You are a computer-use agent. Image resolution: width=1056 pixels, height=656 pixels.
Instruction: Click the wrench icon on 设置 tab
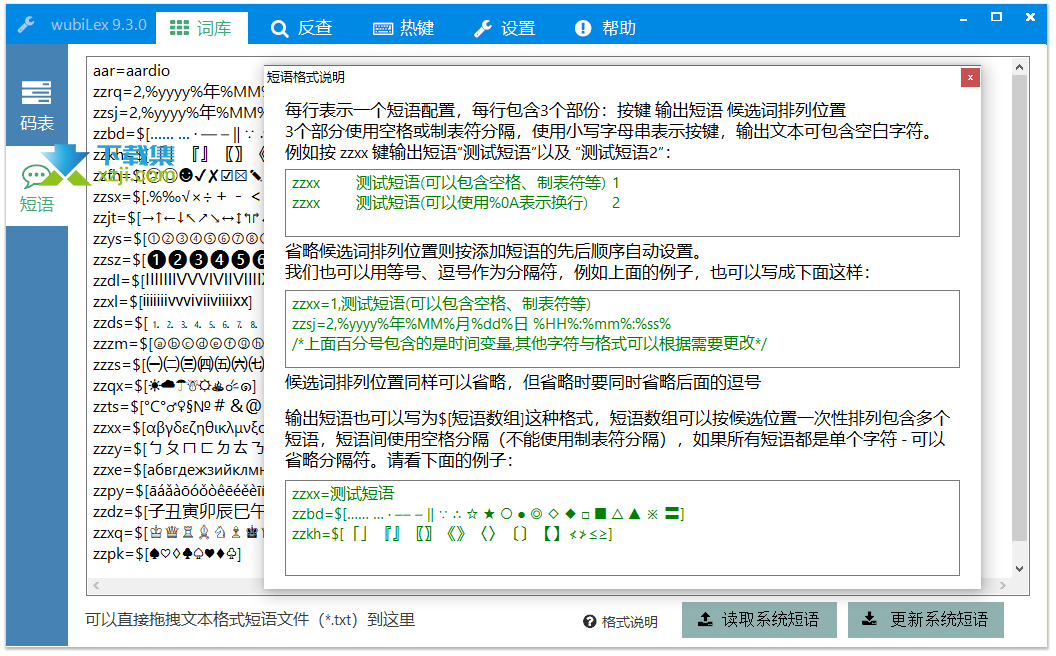(x=483, y=28)
